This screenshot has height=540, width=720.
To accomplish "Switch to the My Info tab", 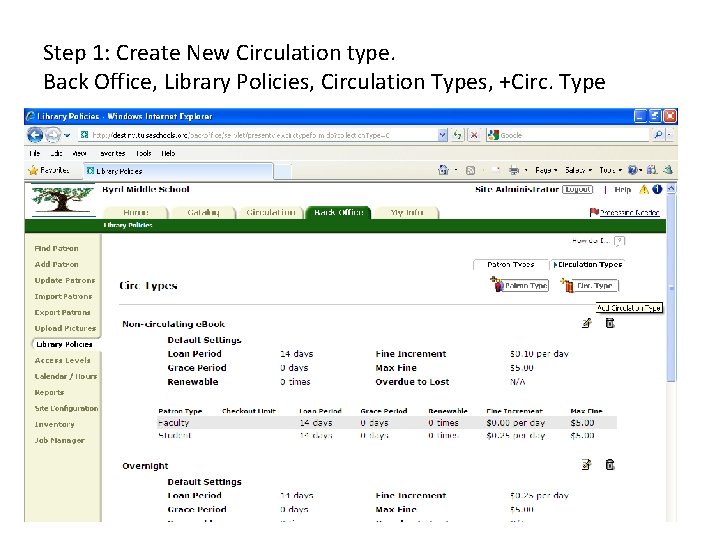I will 406,212.
